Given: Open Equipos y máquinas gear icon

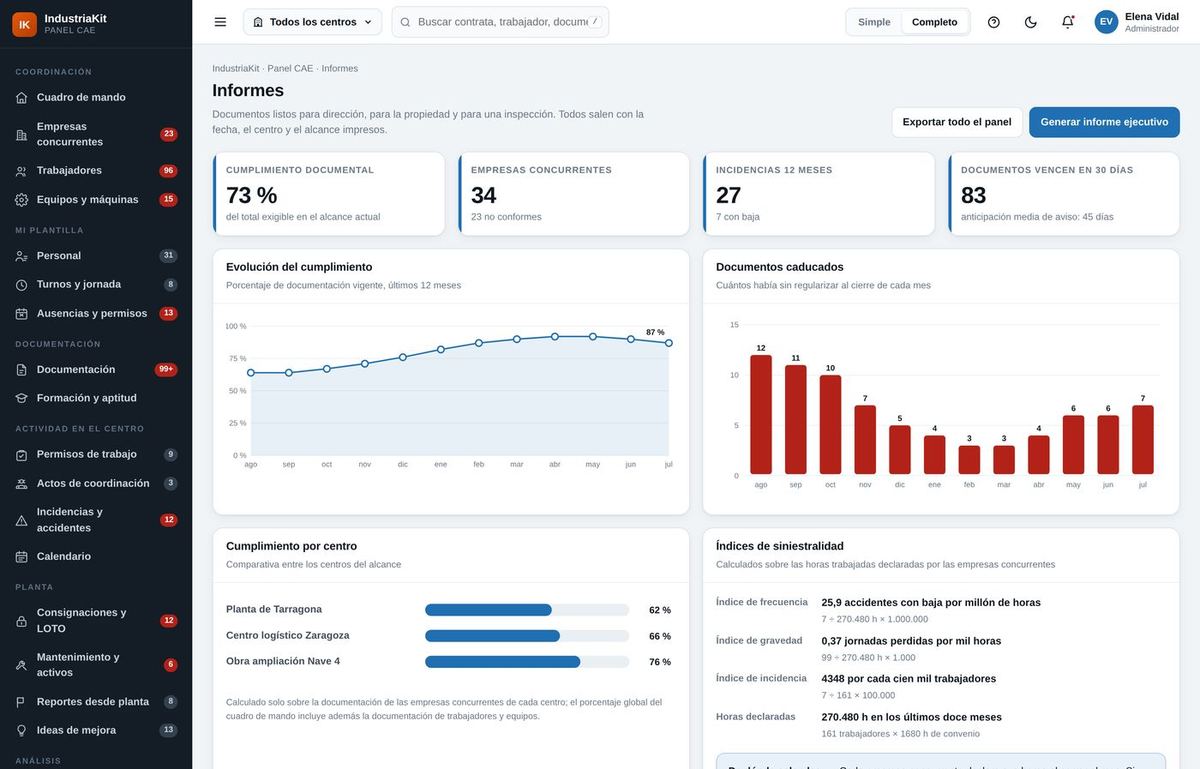Looking at the screenshot, I should point(21,200).
